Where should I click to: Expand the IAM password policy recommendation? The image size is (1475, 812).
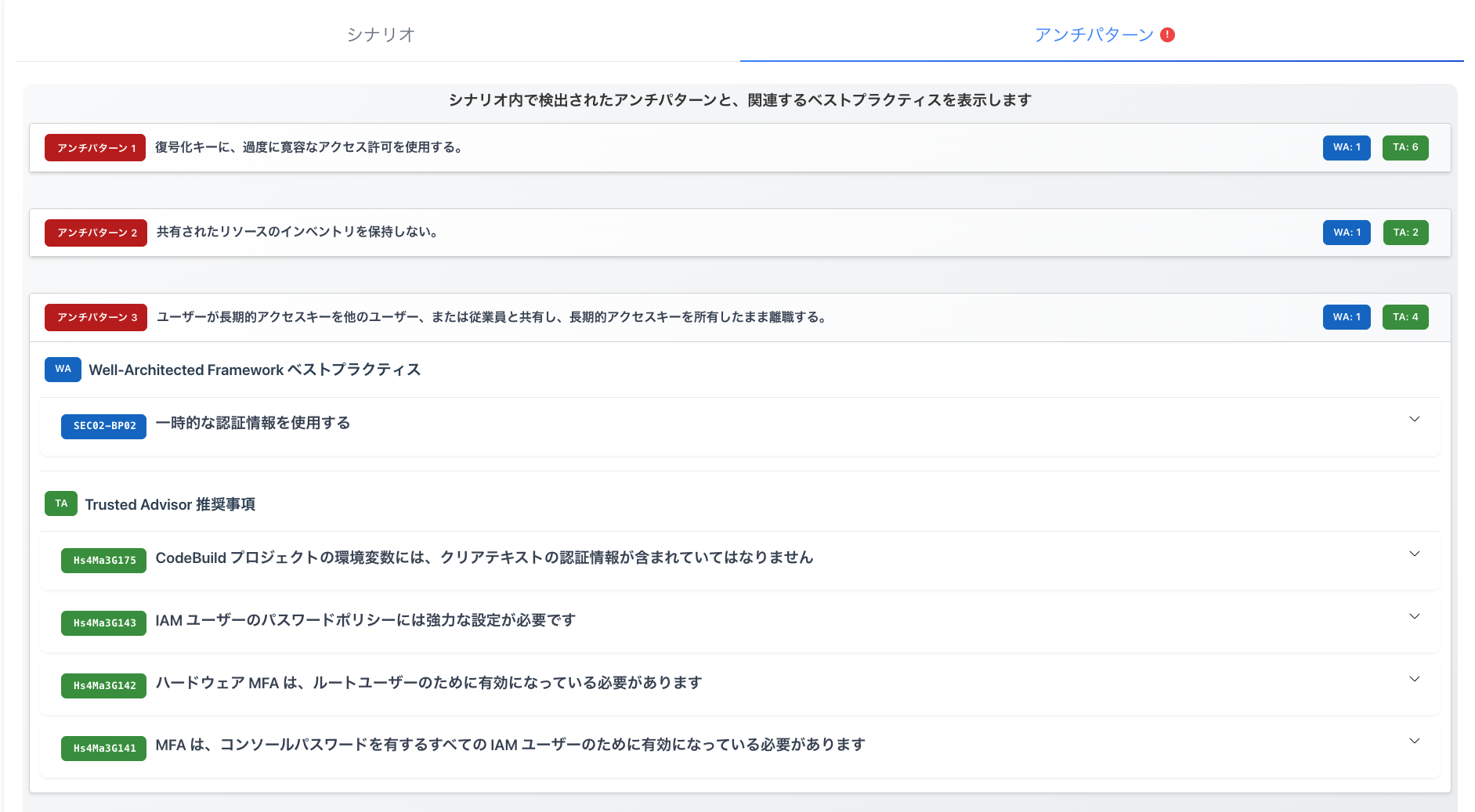(1414, 616)
